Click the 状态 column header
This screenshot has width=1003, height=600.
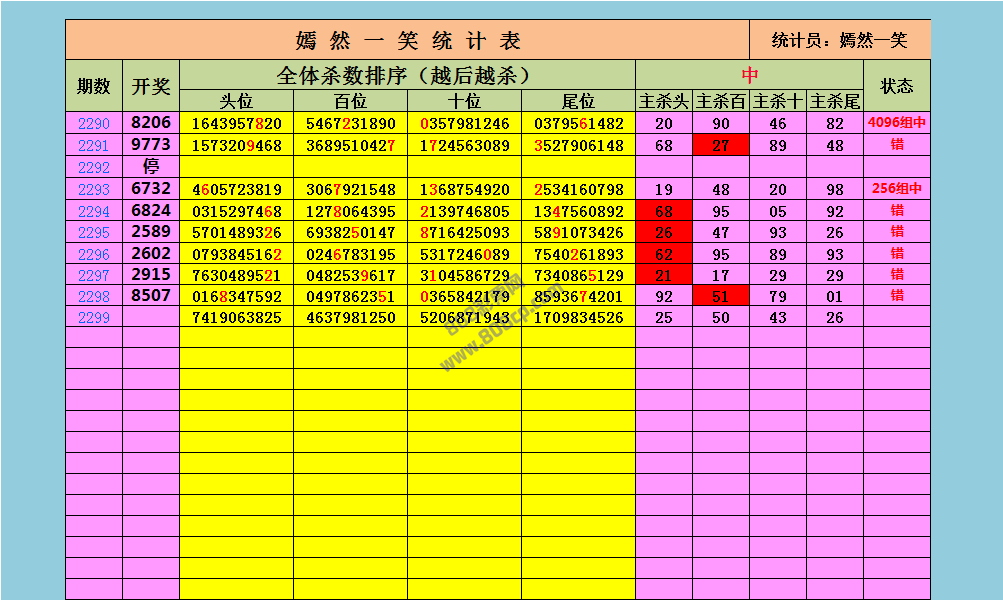point(897,86)
